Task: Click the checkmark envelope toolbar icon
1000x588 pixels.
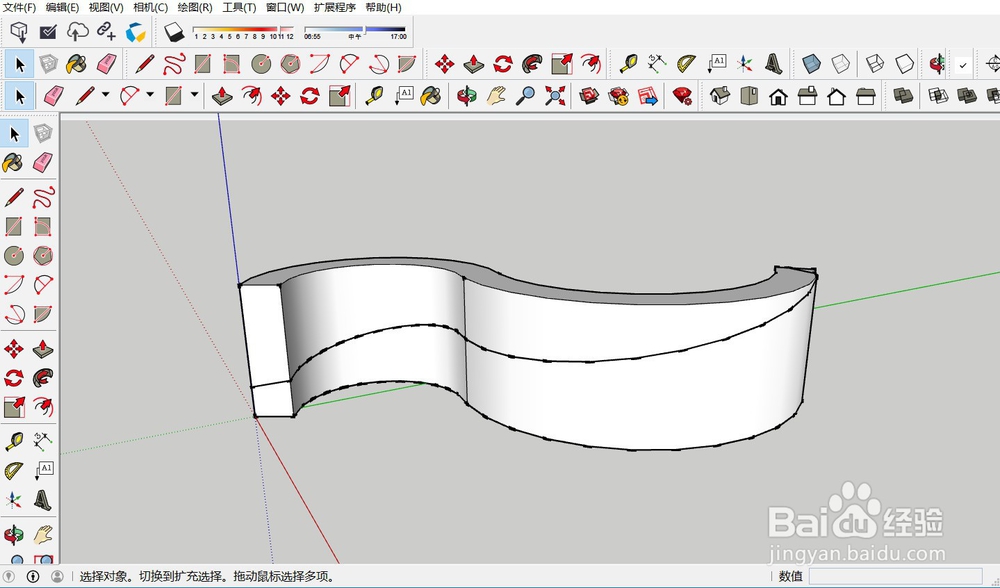Action: pyautogui.click(x=48, y=31)
